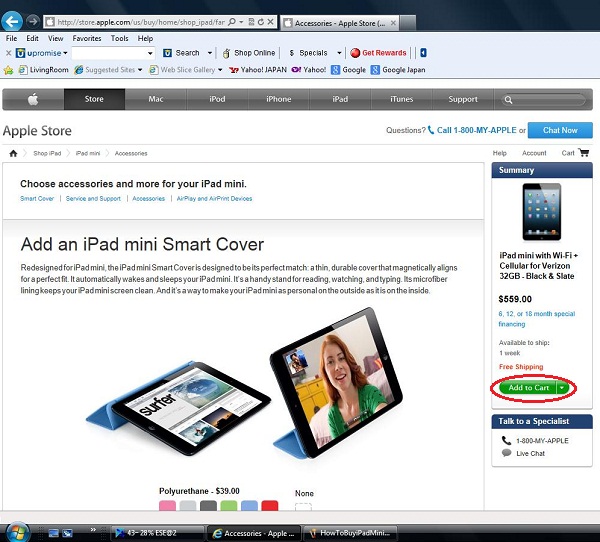Open Favorites with the star icon
Image resolution: width=600 pixels, height=542 pixels.
tap(8, 70)
